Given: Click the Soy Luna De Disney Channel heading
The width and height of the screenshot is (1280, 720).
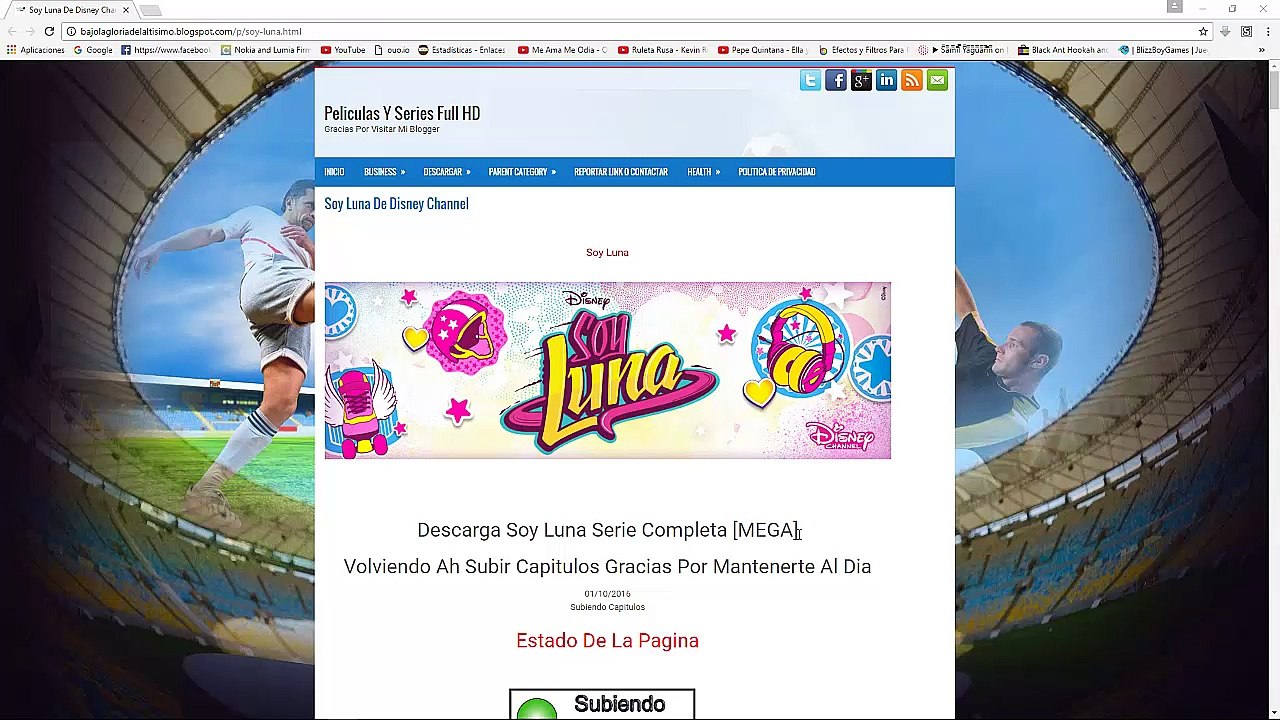Looking at the screenshot, I should tap(396, 204).
